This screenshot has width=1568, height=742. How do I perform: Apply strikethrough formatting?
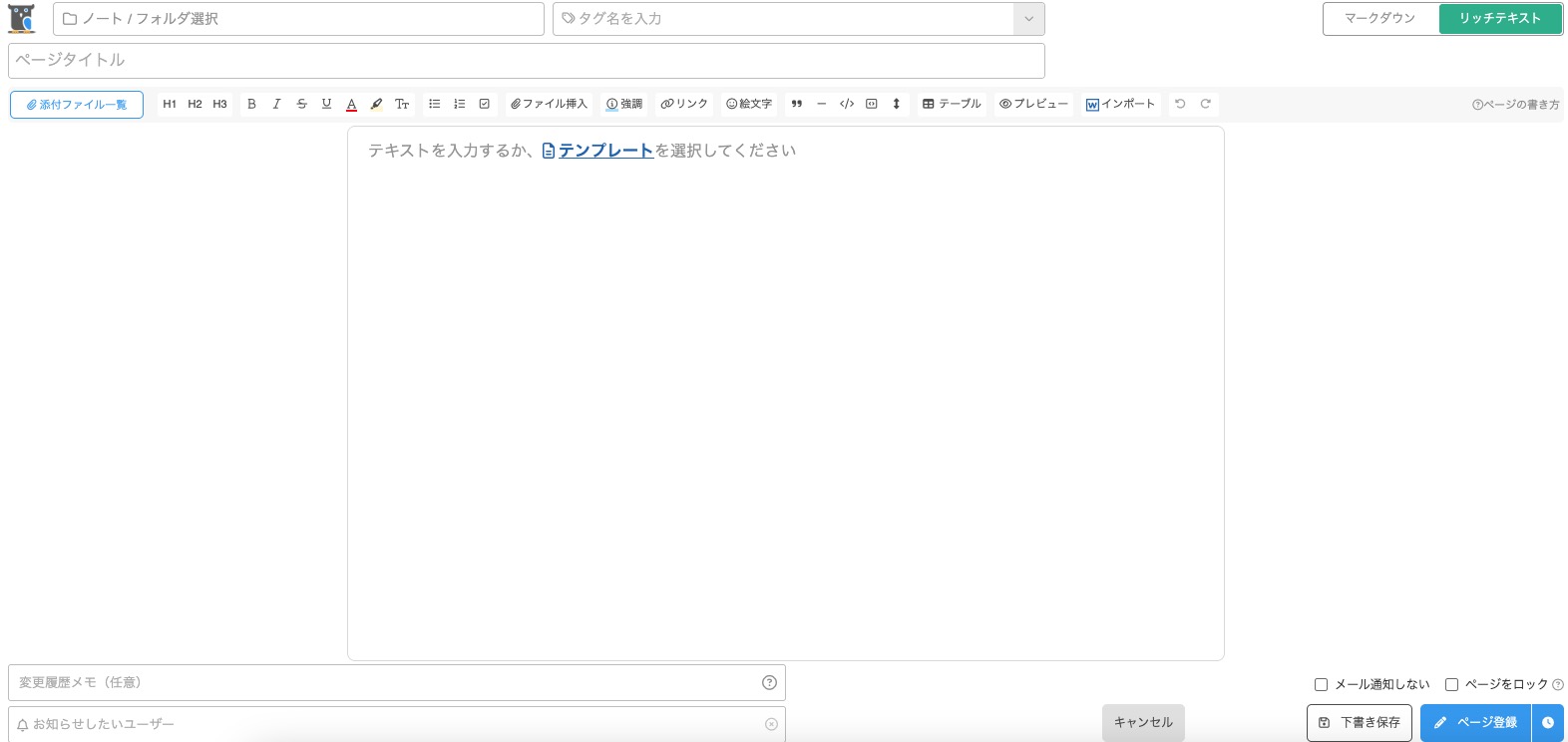(301, 104)
